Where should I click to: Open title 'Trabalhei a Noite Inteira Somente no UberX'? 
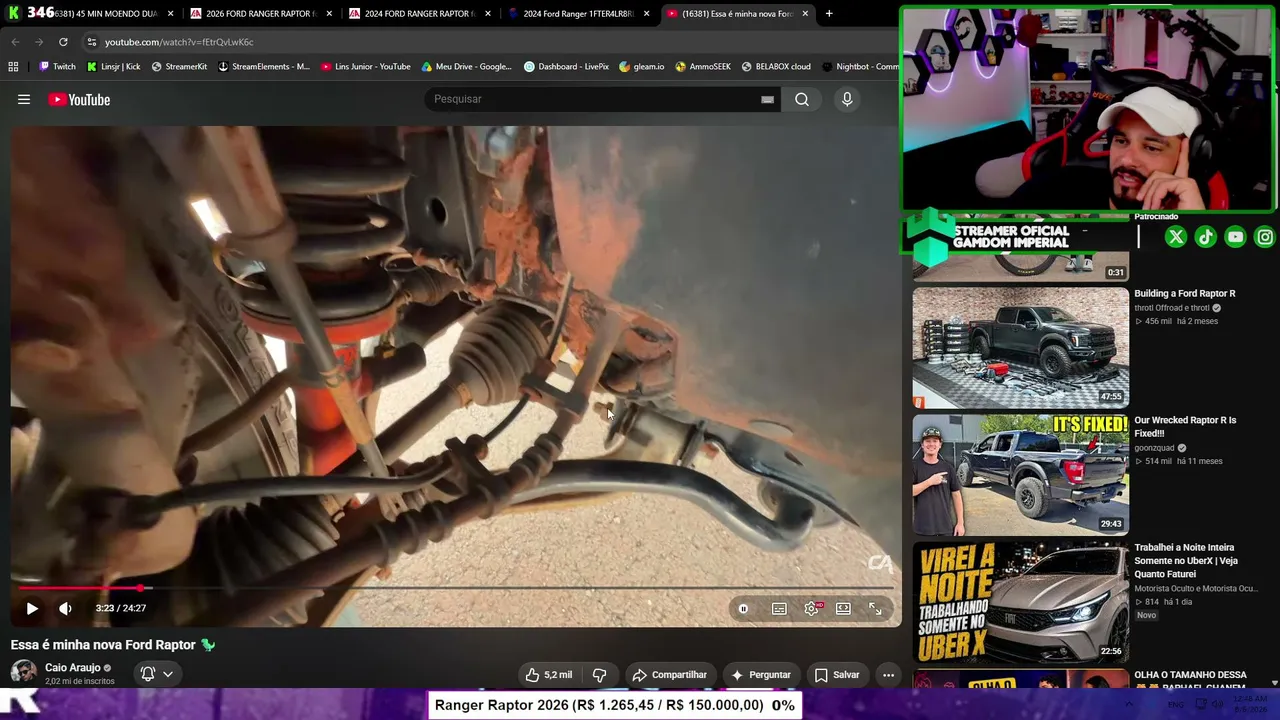[1186, 561]
